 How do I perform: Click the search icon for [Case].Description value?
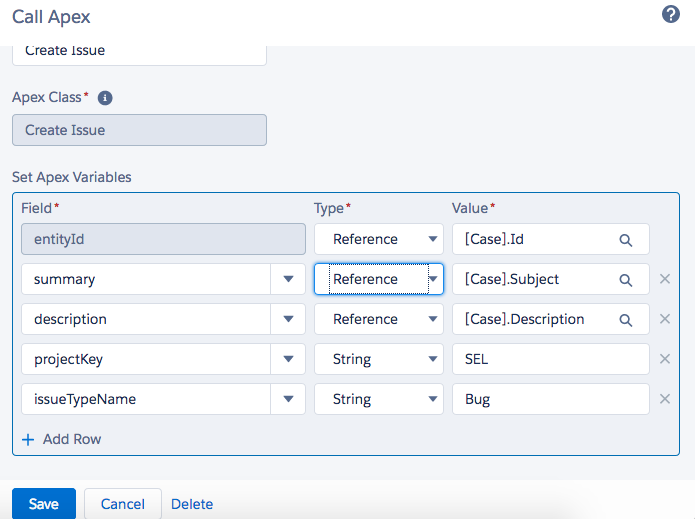pos(626,320)
